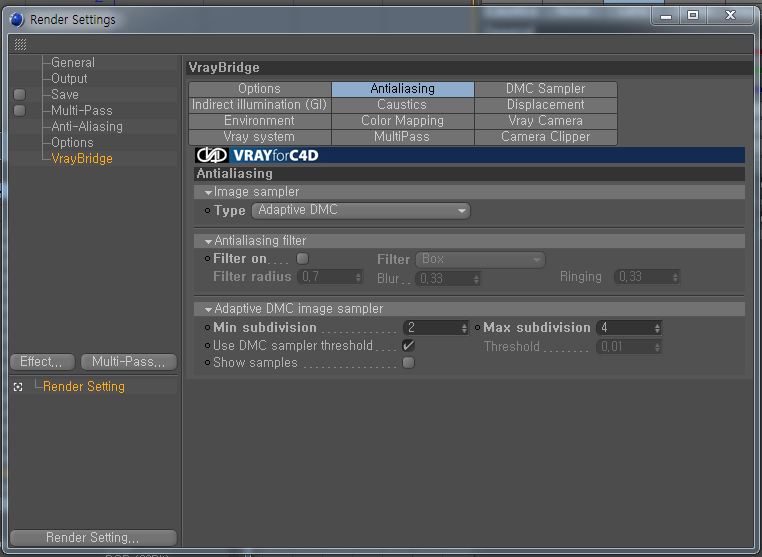
Task: Enable the Multi-Pass checkbox in left list
Action: pos(19,110)
